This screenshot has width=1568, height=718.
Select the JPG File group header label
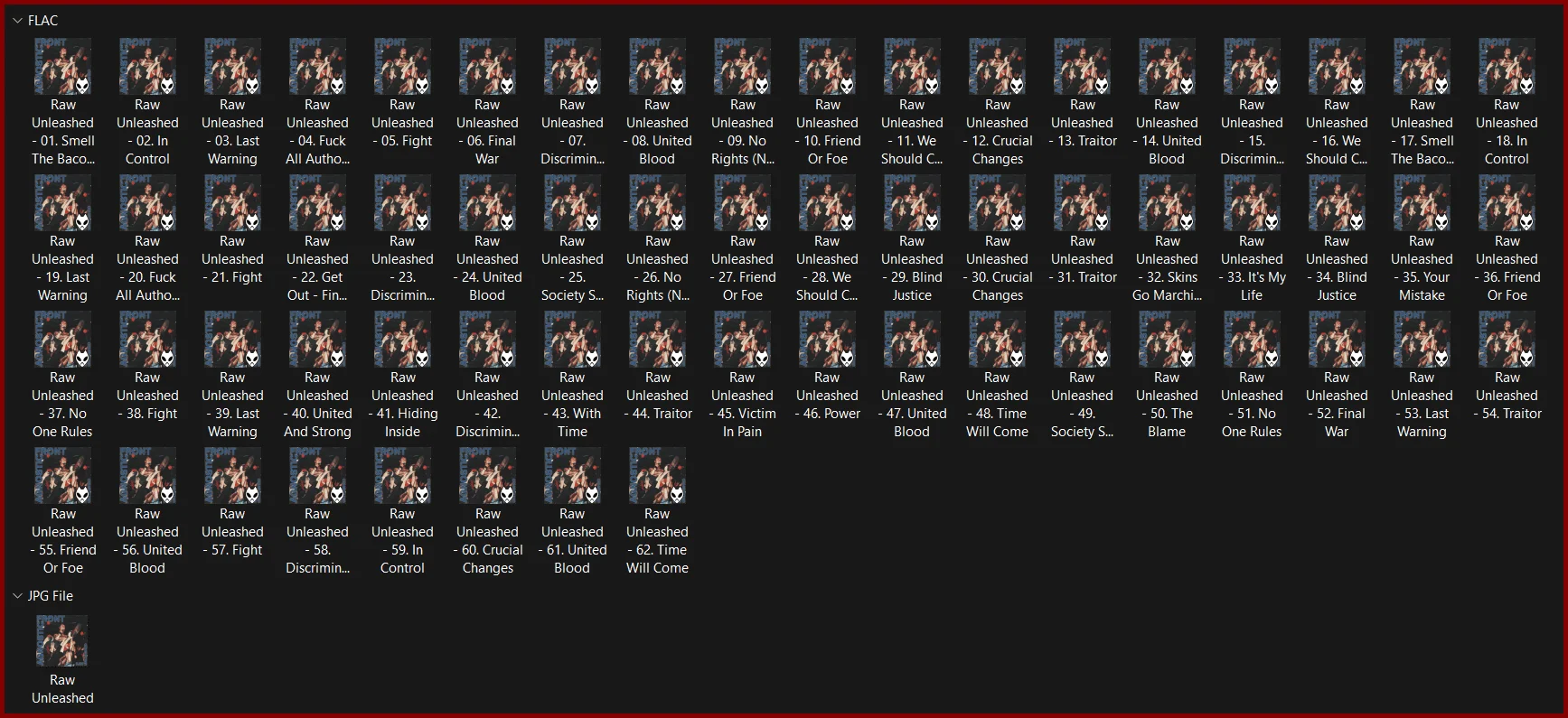pos(51,596)
